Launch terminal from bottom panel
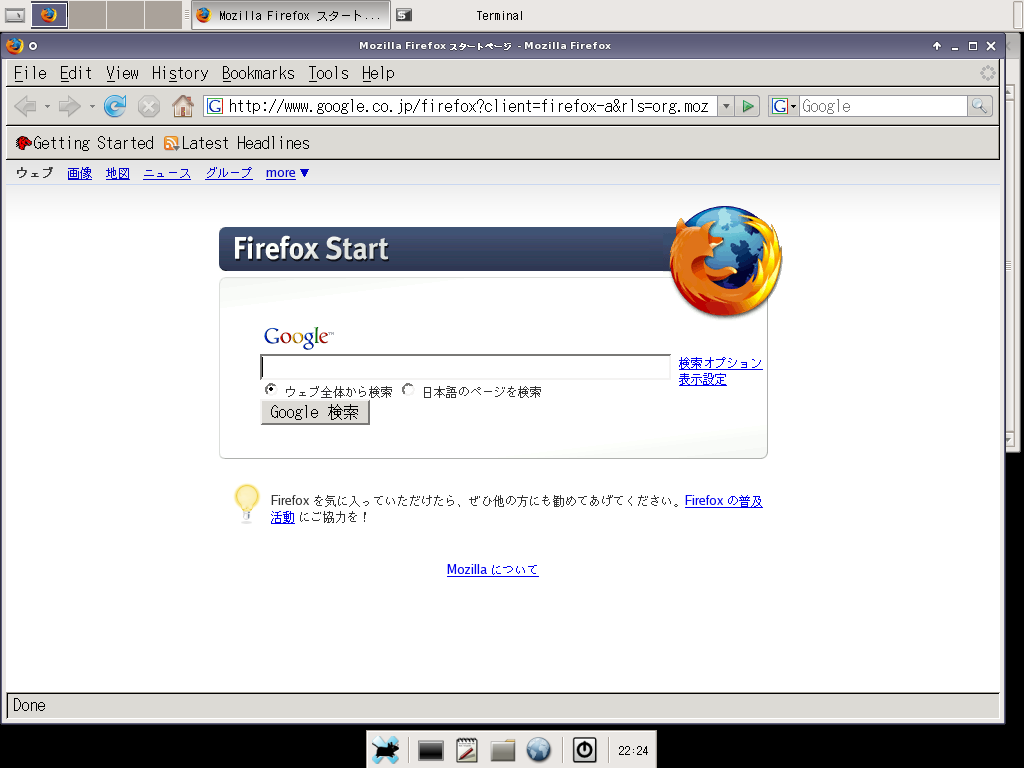 click(430, 750)
